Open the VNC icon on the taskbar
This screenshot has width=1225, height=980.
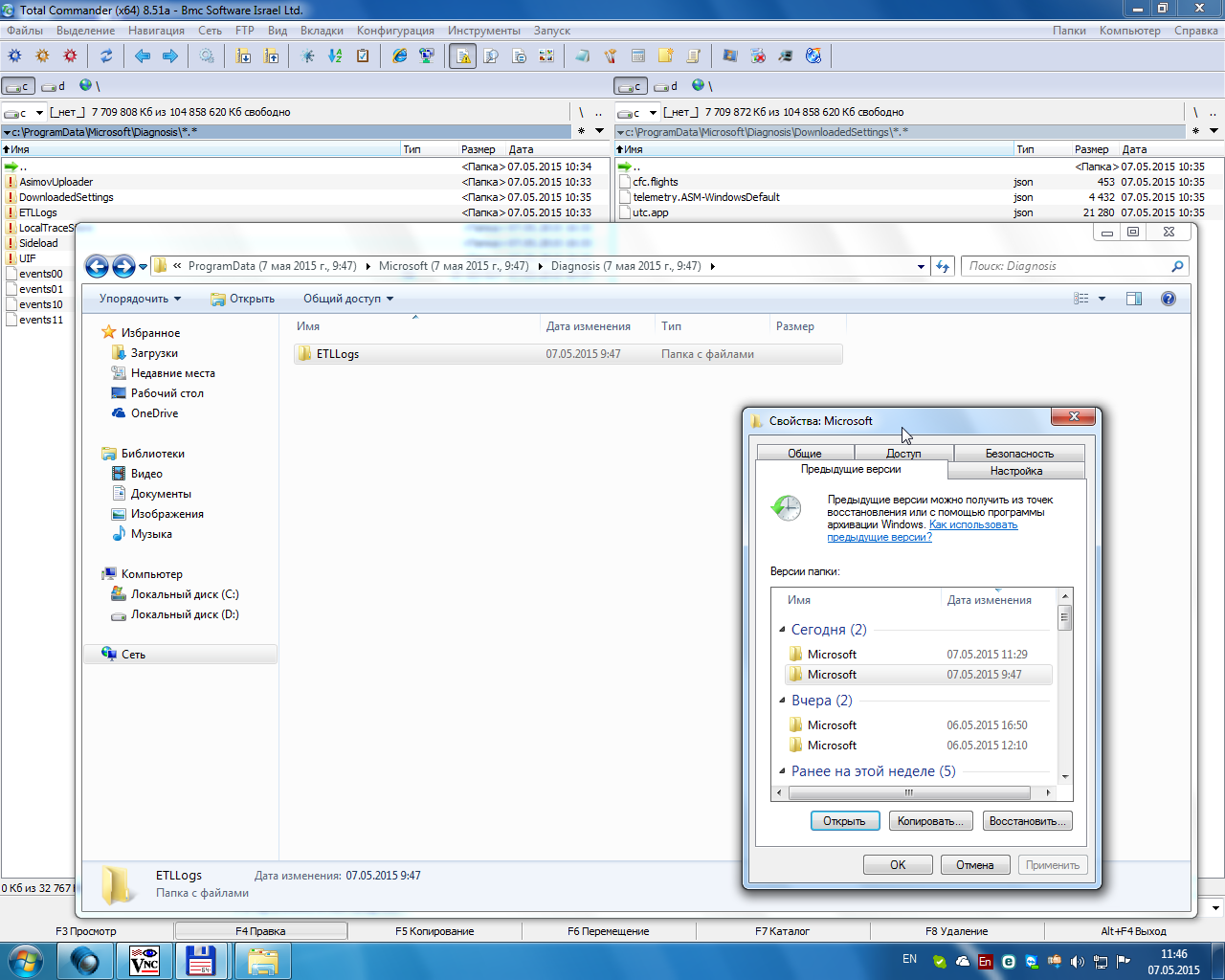point(144,961)
